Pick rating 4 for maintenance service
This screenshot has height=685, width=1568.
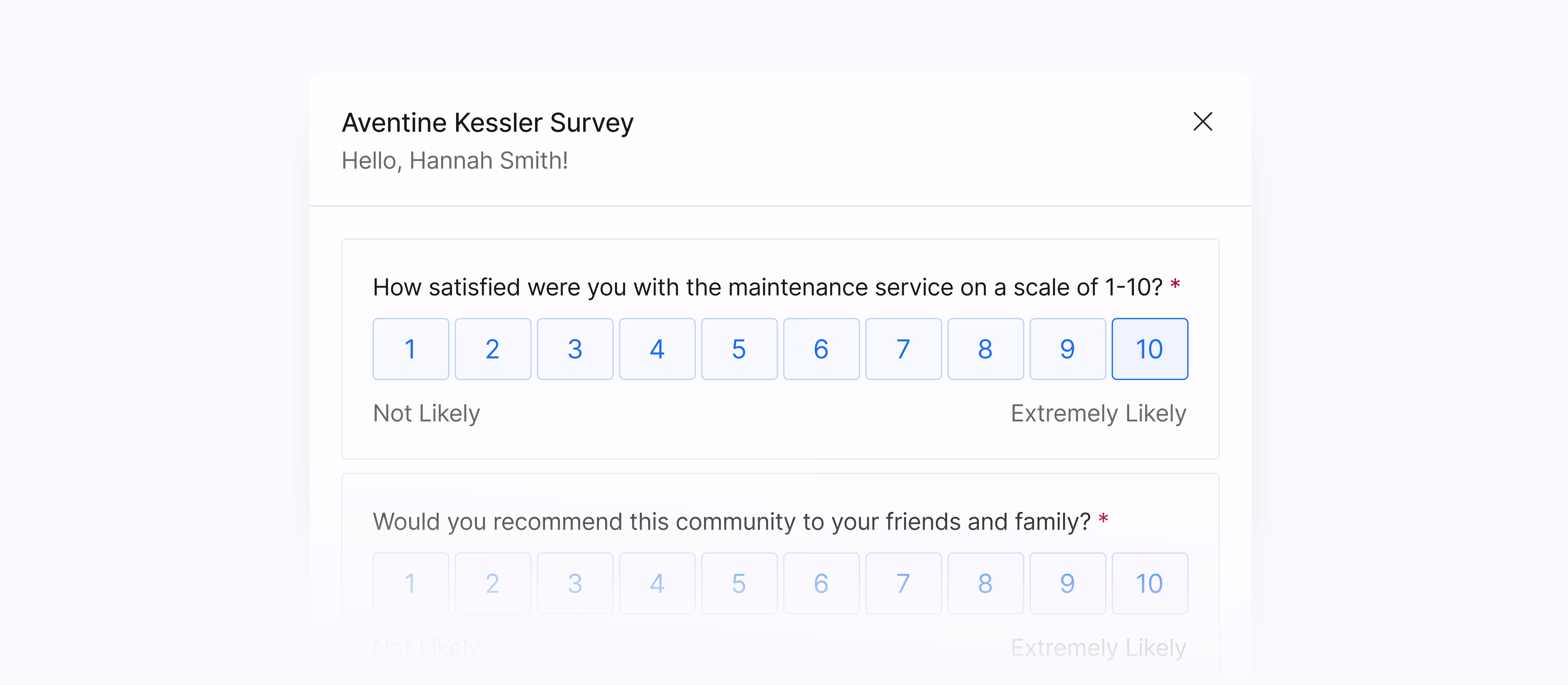point(657,349)
